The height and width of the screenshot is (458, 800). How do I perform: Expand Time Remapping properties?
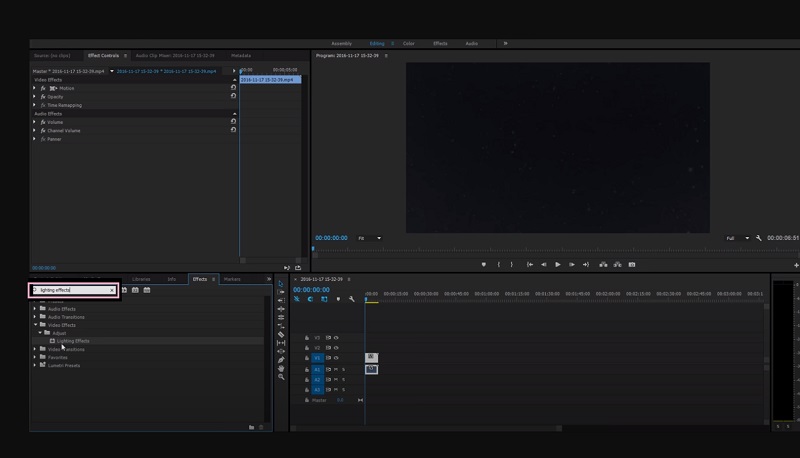click(35, 105)
